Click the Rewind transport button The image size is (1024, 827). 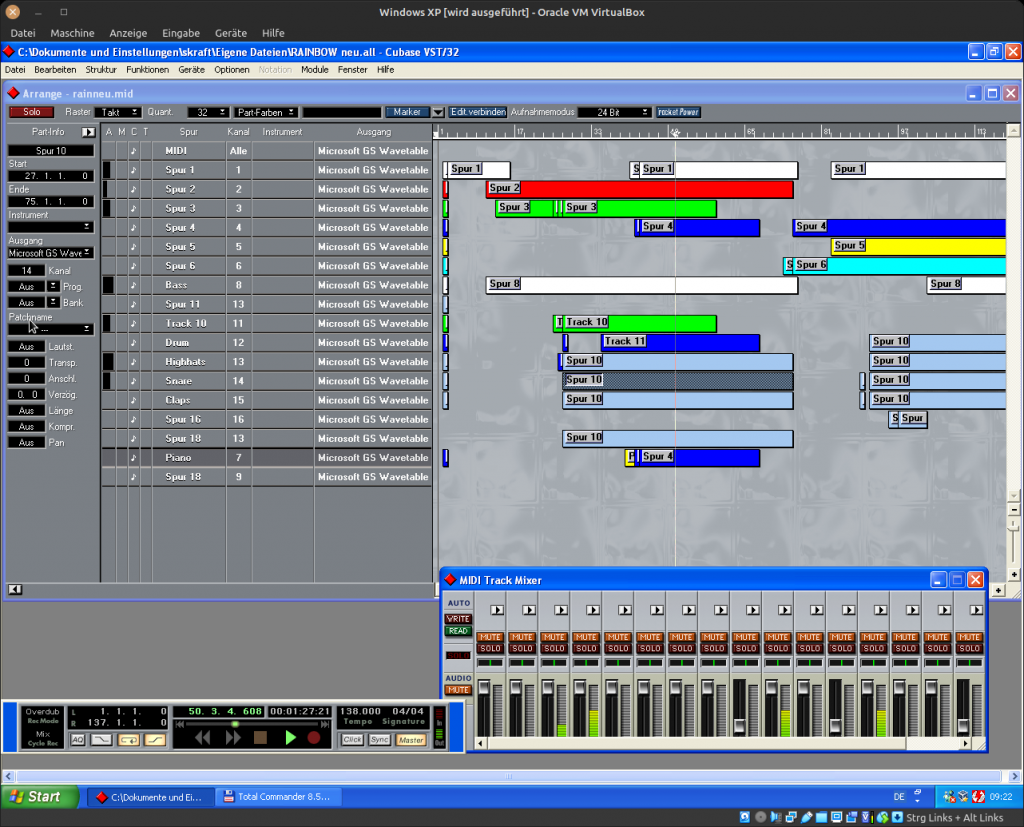pyautogui.click(x=203, y=737)
